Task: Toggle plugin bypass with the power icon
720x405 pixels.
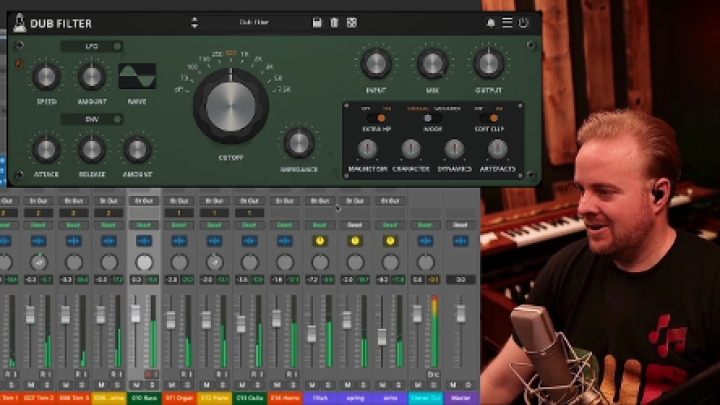Action: pyautogui.click(x=523, y=22)
